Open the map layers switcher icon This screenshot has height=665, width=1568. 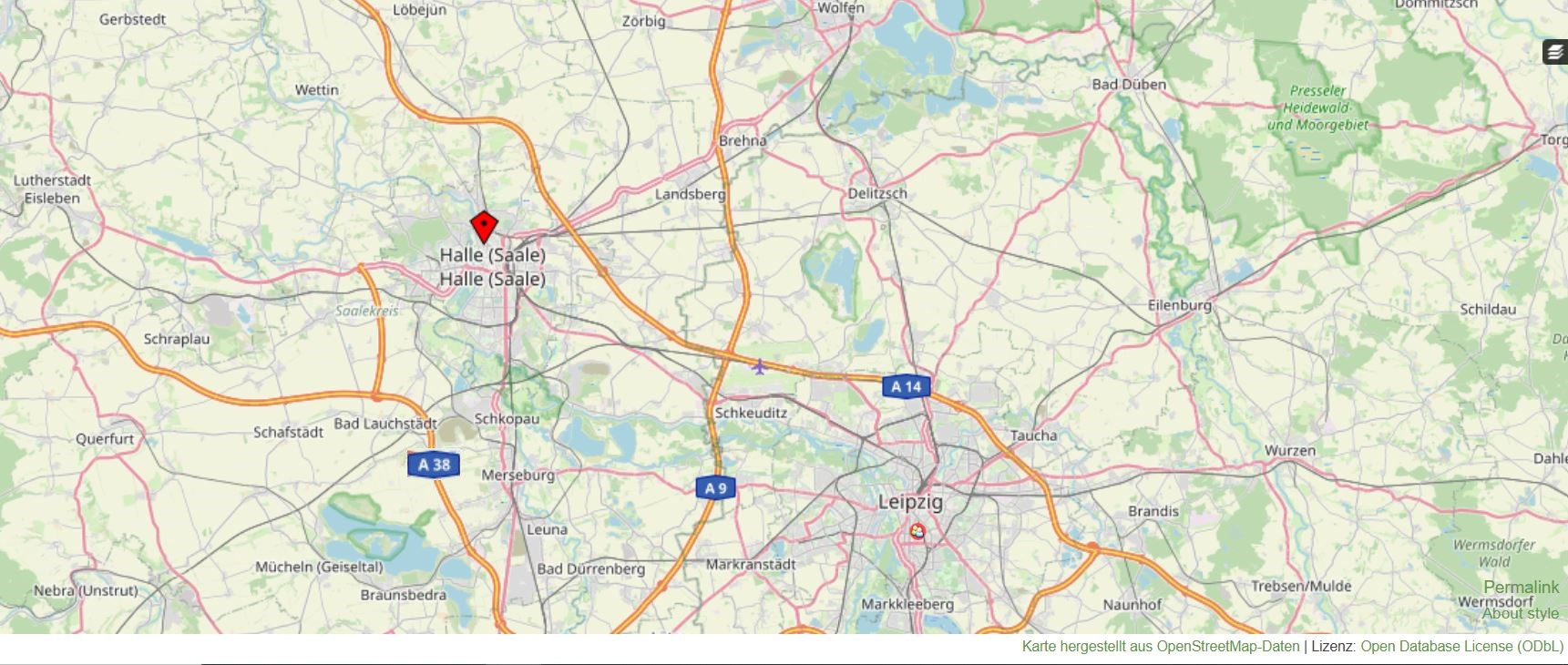(1554, 53)
